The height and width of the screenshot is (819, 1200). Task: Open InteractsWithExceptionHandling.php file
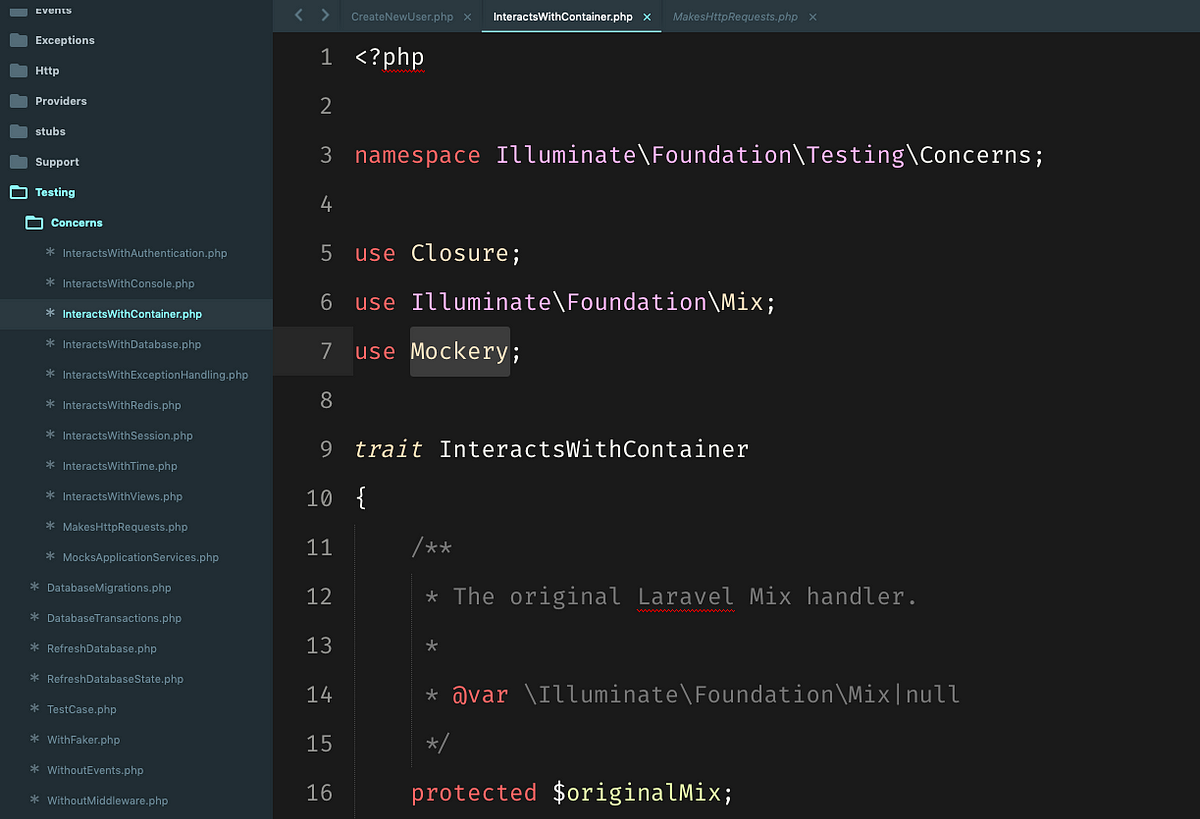pos(155,375)
